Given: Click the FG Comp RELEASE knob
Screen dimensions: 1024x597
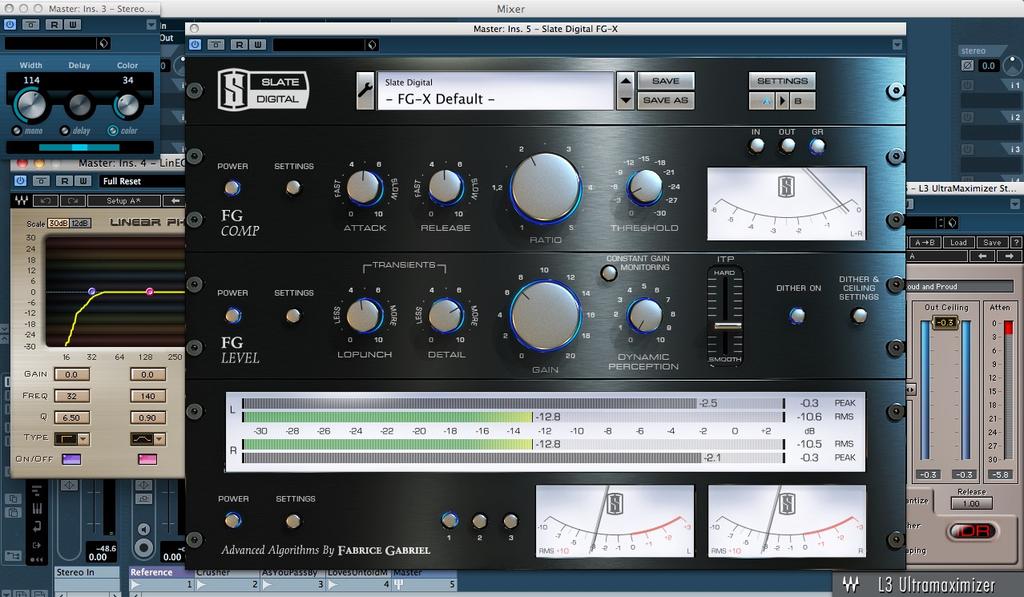Looking at the screenshot, I should pos(445,187).
